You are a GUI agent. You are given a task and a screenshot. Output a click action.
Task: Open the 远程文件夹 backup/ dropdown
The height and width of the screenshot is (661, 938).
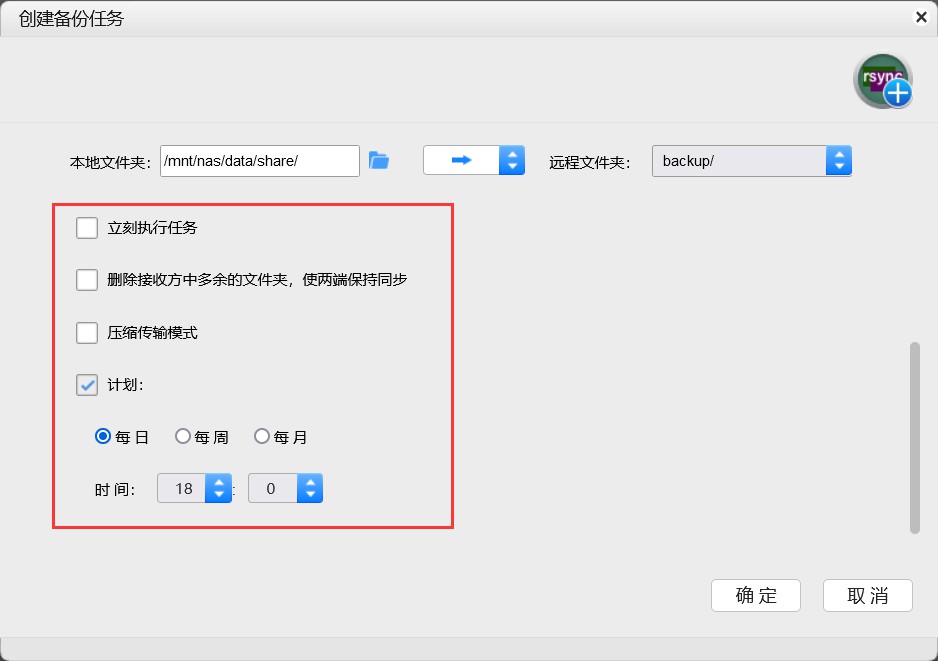838,159
